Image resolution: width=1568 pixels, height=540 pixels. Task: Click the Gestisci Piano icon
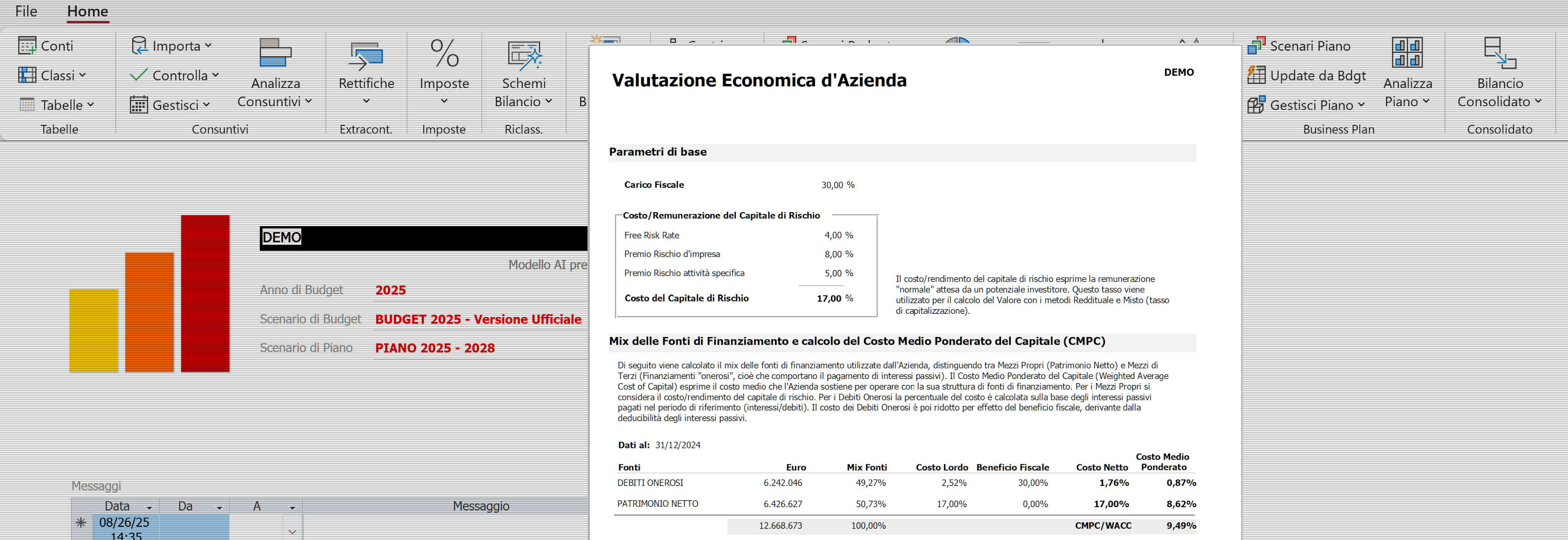(x=1256, y=105)
